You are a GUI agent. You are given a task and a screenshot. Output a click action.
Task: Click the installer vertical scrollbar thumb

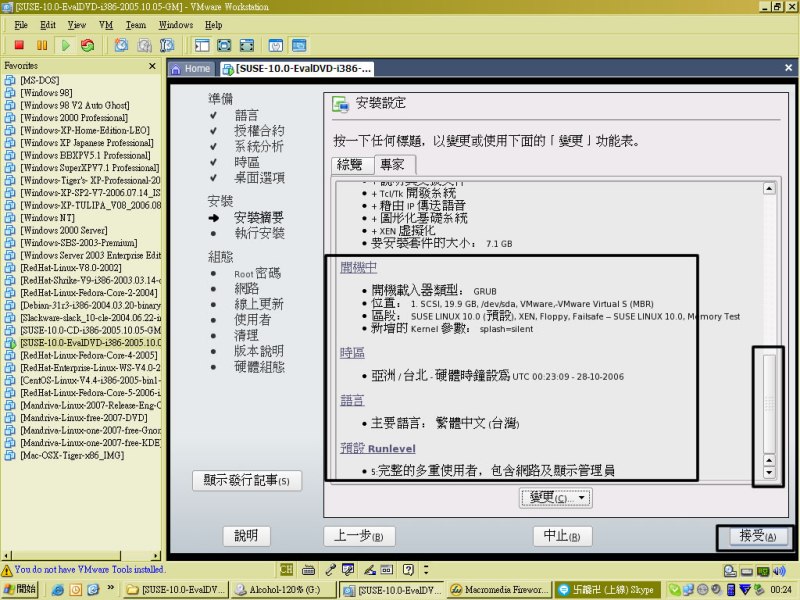tap(769, 404)
